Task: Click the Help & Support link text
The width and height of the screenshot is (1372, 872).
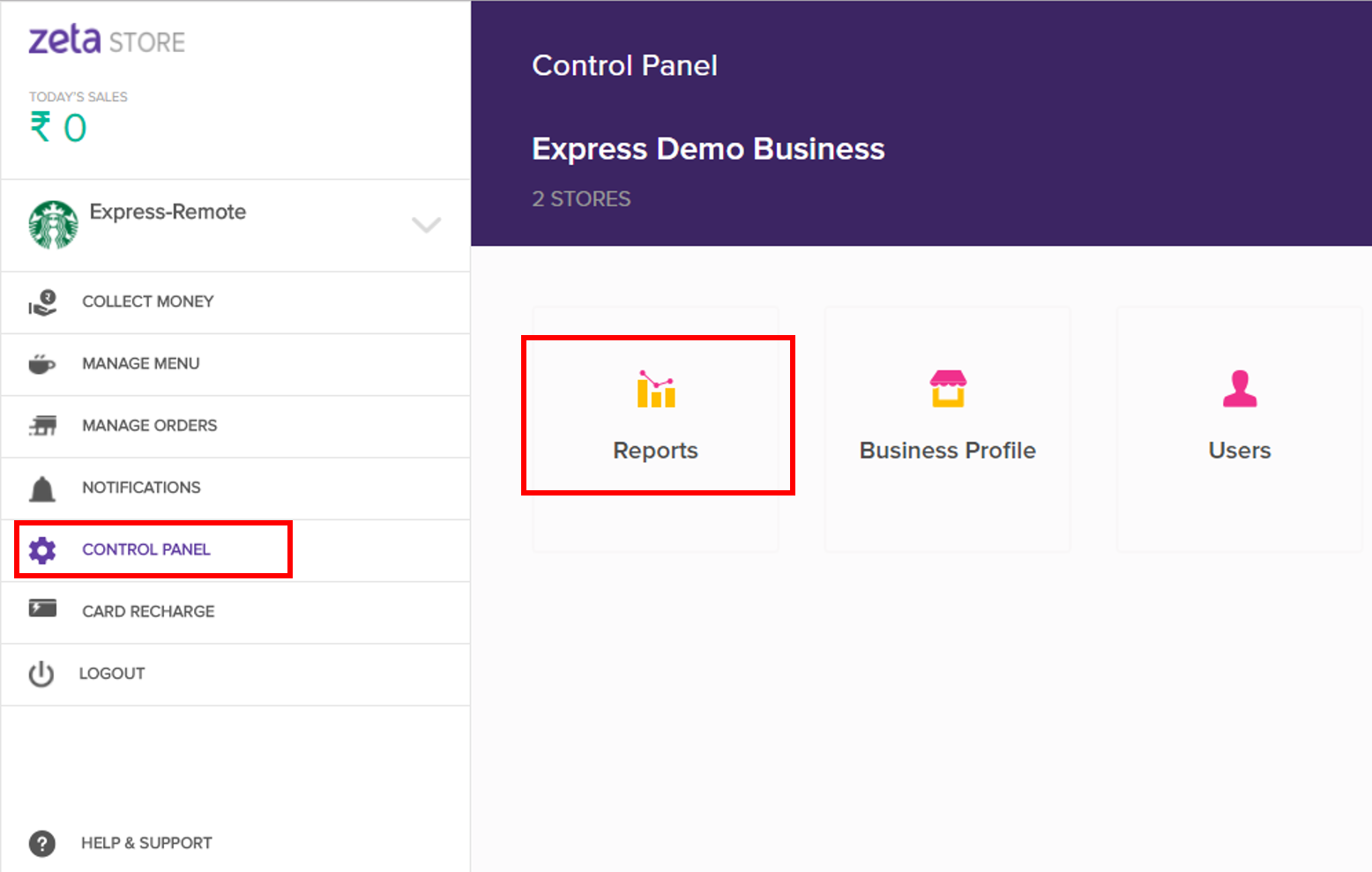Action: (x=146, y=844)
